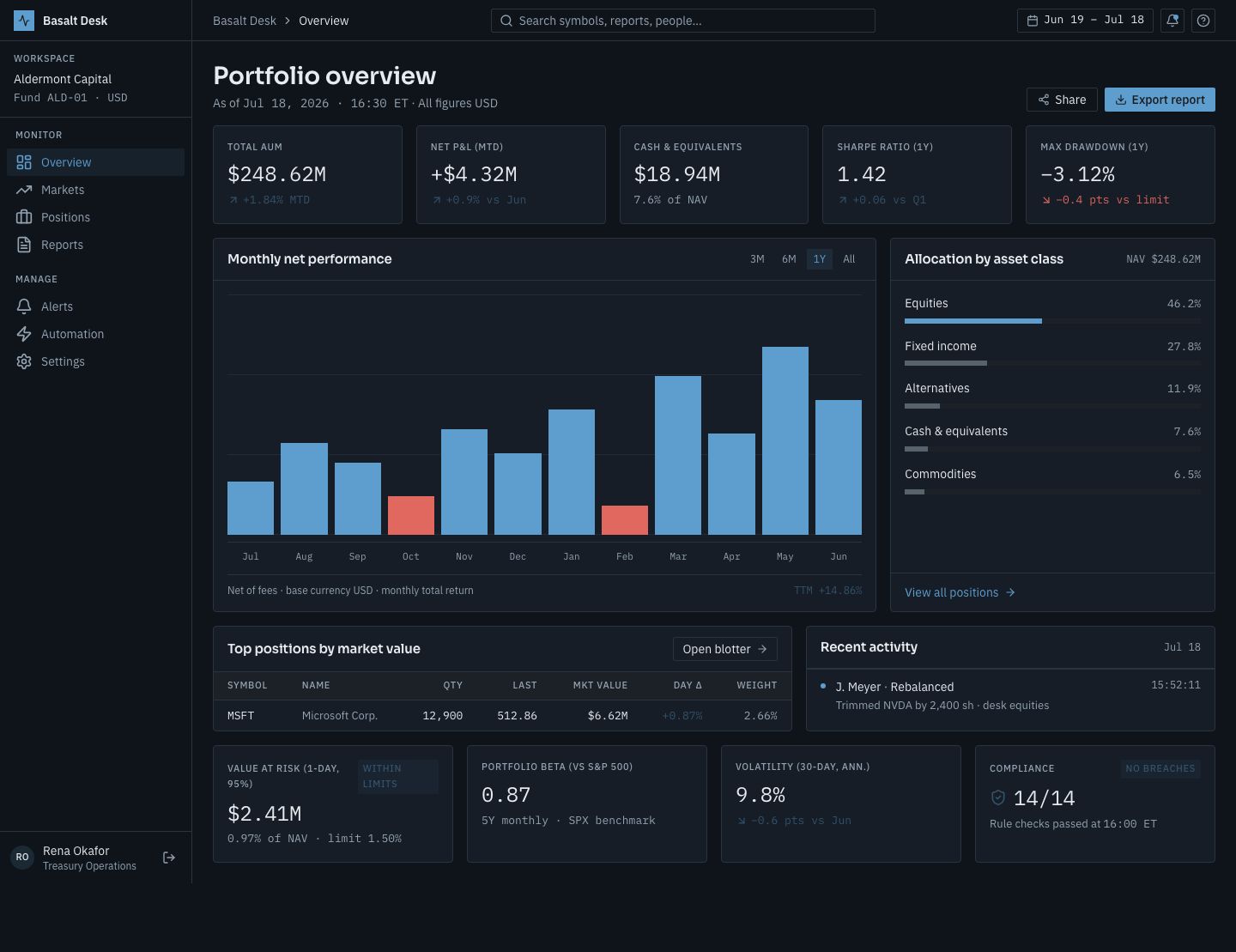Click the Net P&L +$4.32M value
Image resolution: width=1236 pixels, height=952 pixels.
pyautogui.click(x=474, y=174)
